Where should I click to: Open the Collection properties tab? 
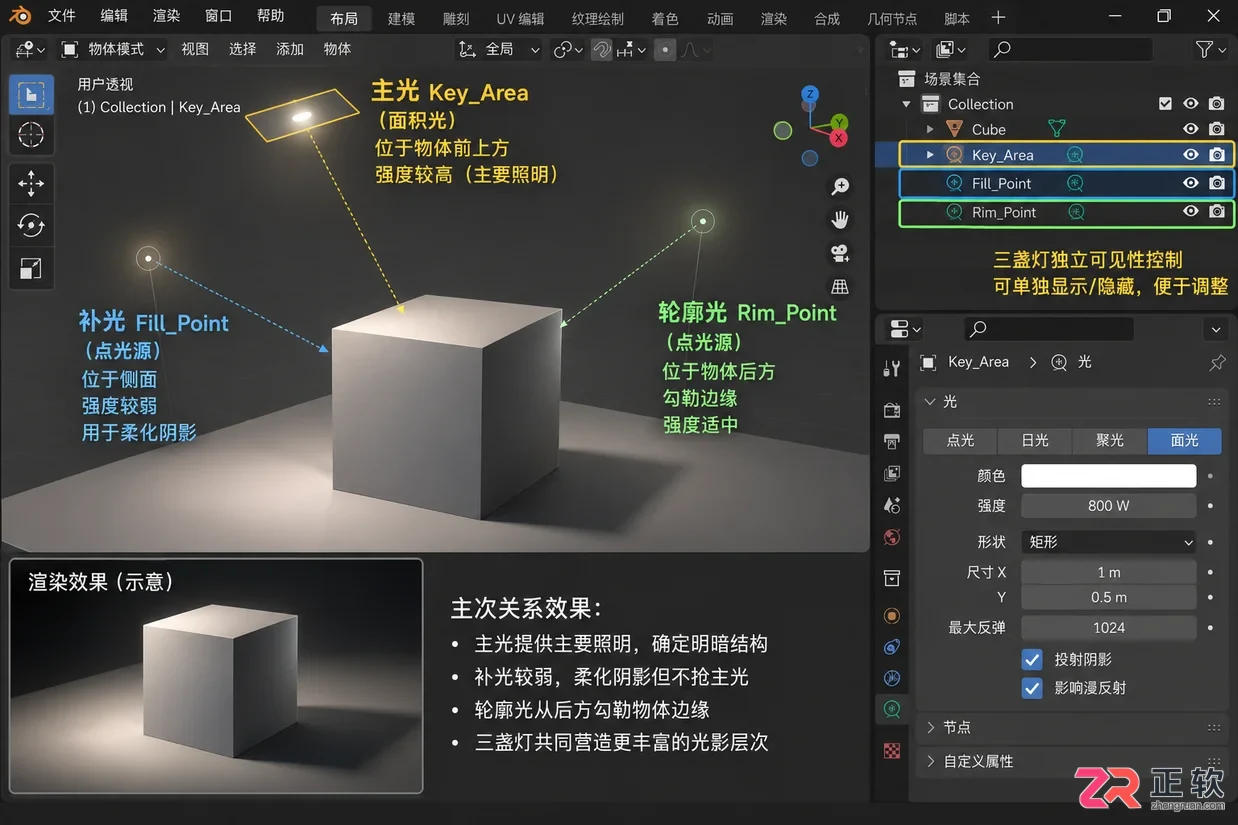892,577
